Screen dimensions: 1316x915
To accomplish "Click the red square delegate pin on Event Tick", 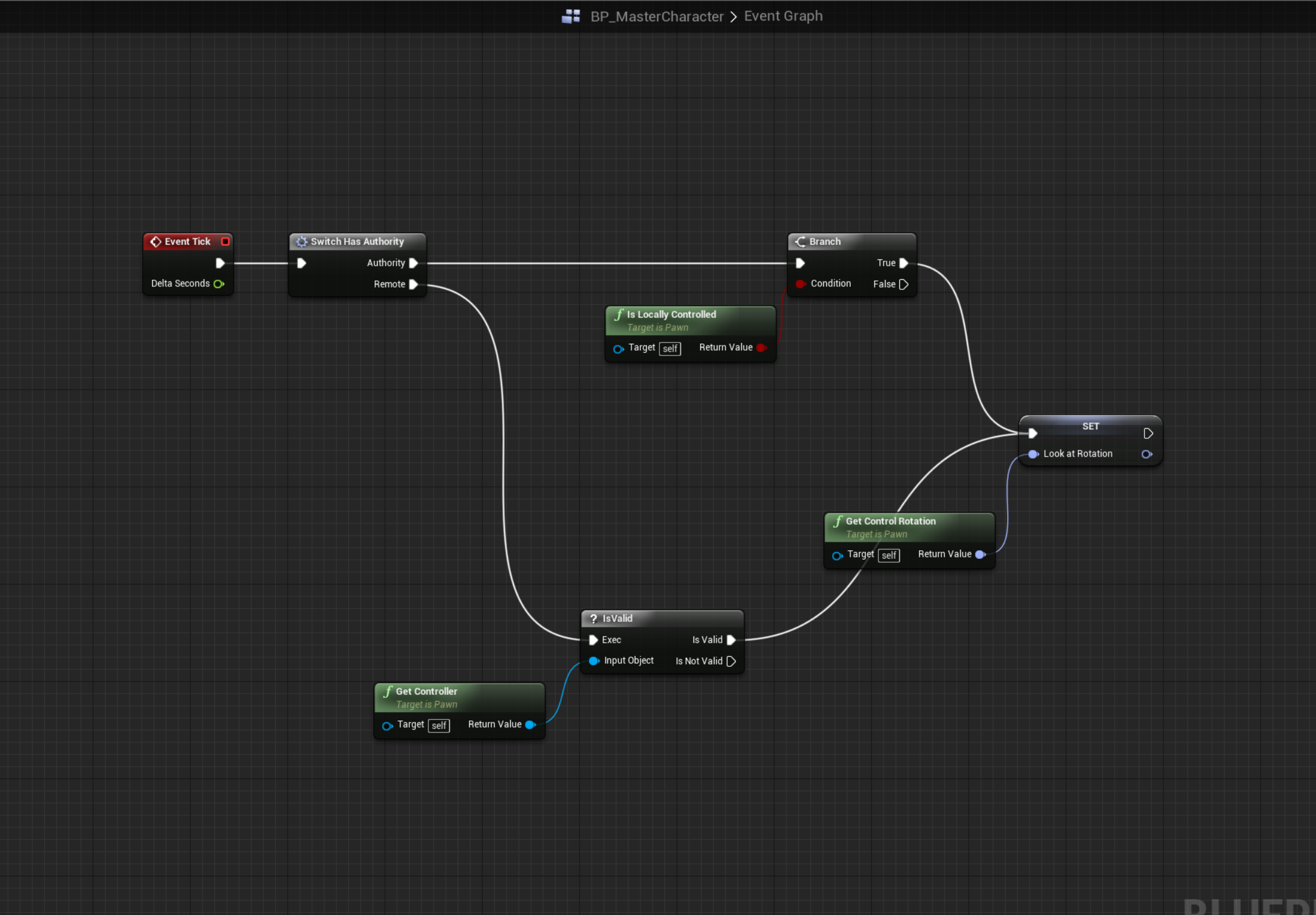I will point(225,241).
